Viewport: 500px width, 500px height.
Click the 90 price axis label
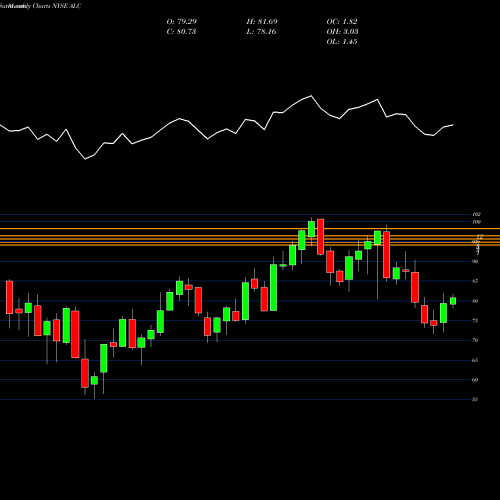click(475, 261)
